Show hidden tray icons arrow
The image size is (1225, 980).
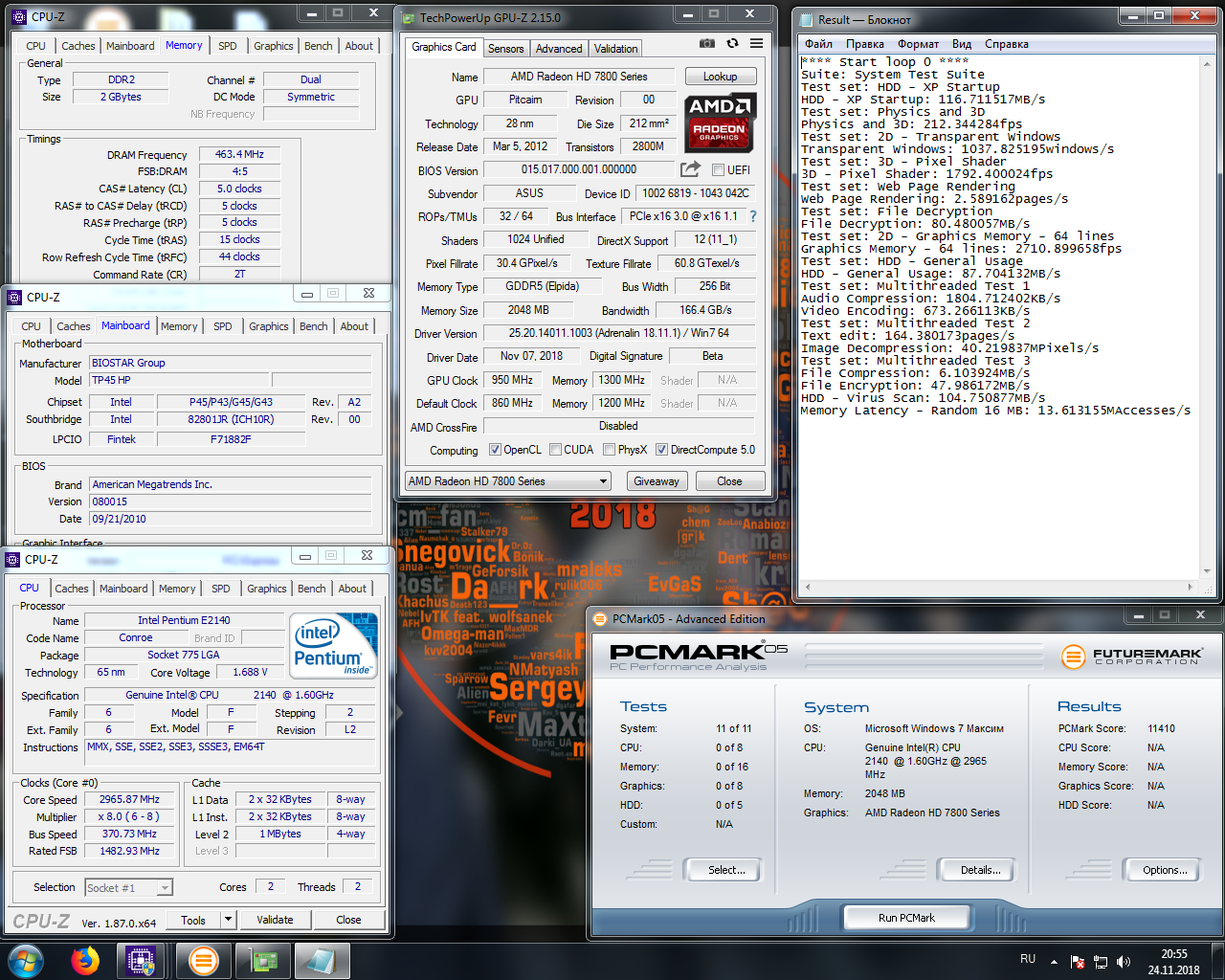1054,961
